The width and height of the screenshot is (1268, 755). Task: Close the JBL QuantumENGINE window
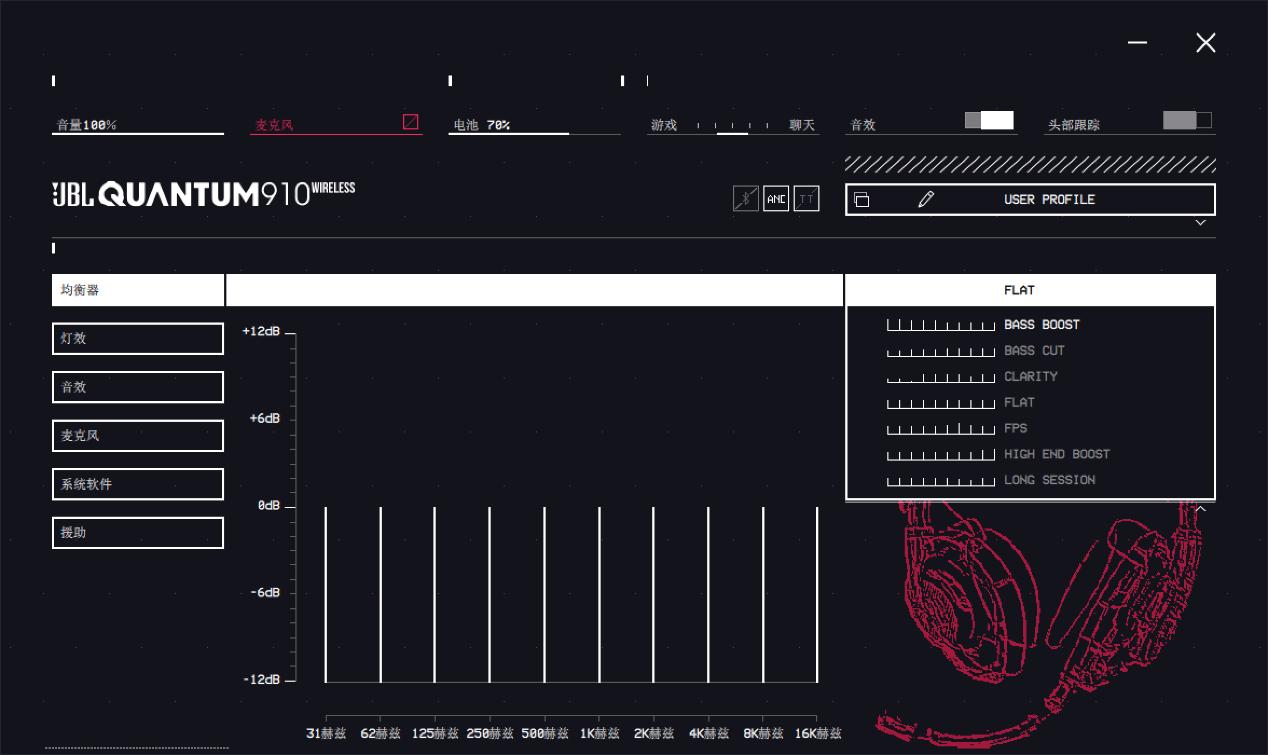(1206, 42)
